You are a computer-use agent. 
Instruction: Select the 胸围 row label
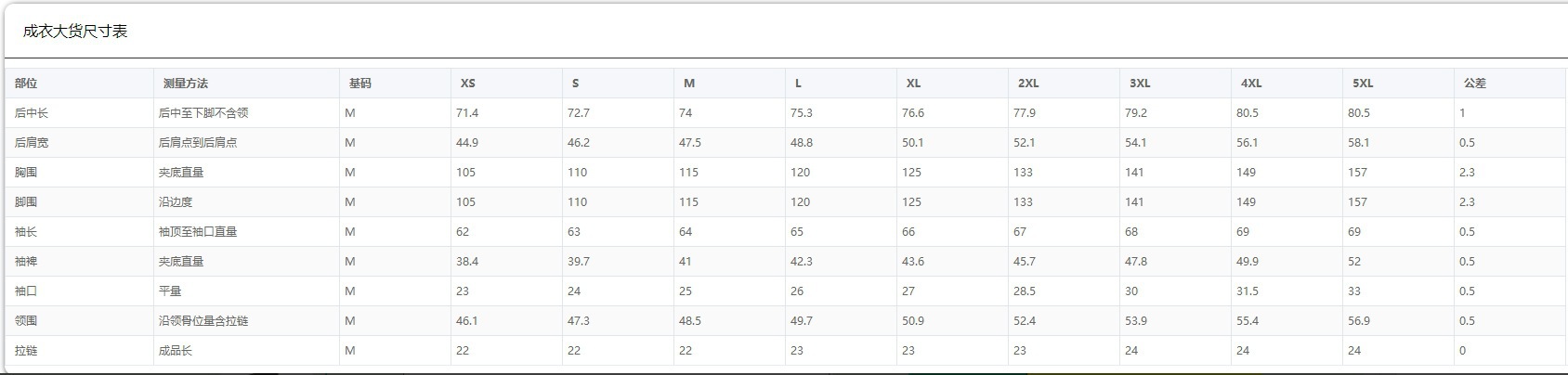pos(26,173)
